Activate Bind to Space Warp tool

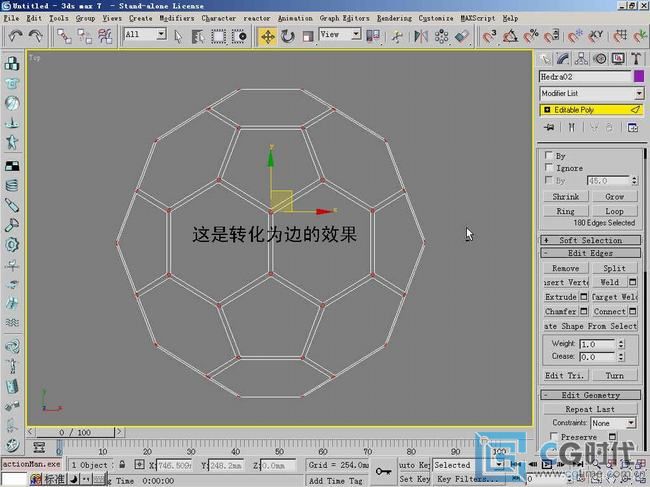[105, 36]
